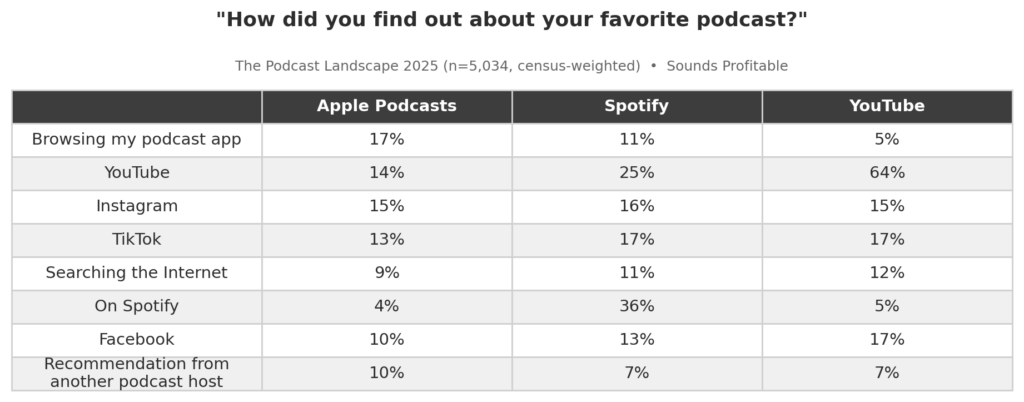This screenshot has width=1024, height=402.
Task: Click the chart title about favorite podcast
Action: click(x=511, y=20)
